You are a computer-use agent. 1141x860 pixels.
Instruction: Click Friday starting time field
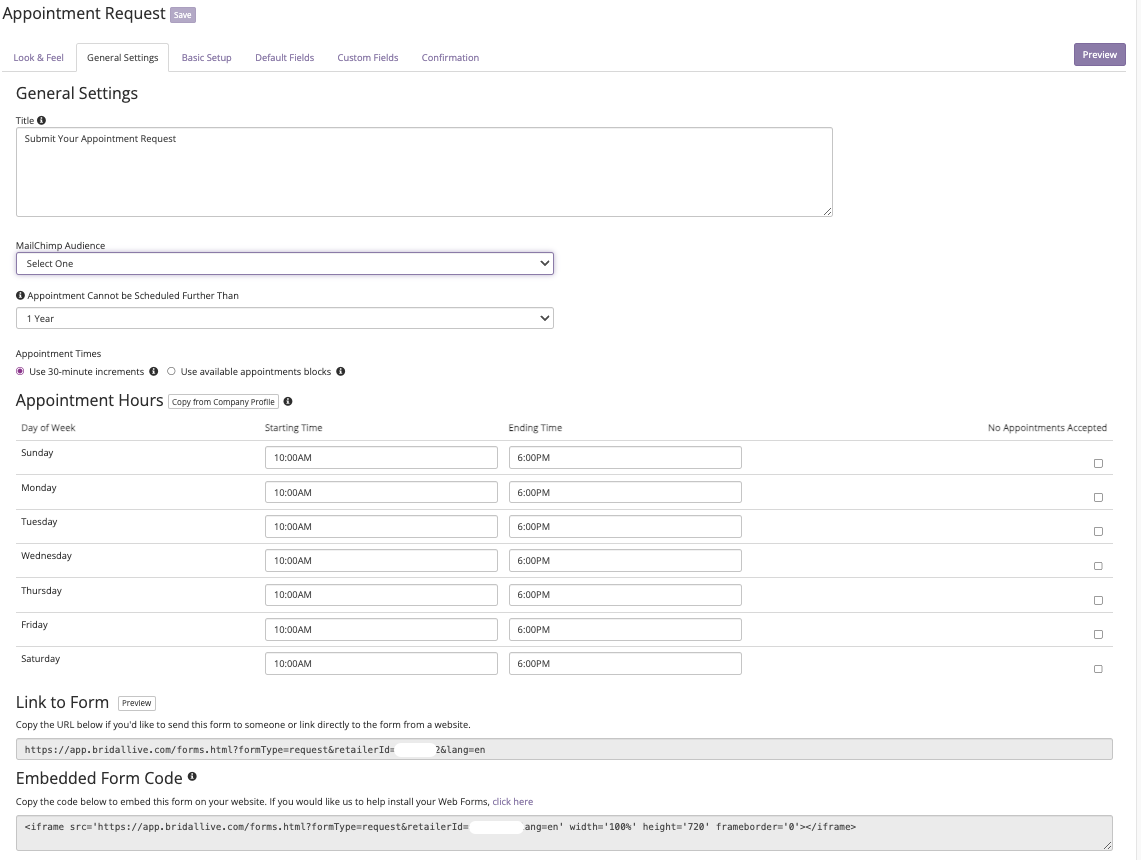(x=381, y=629)
